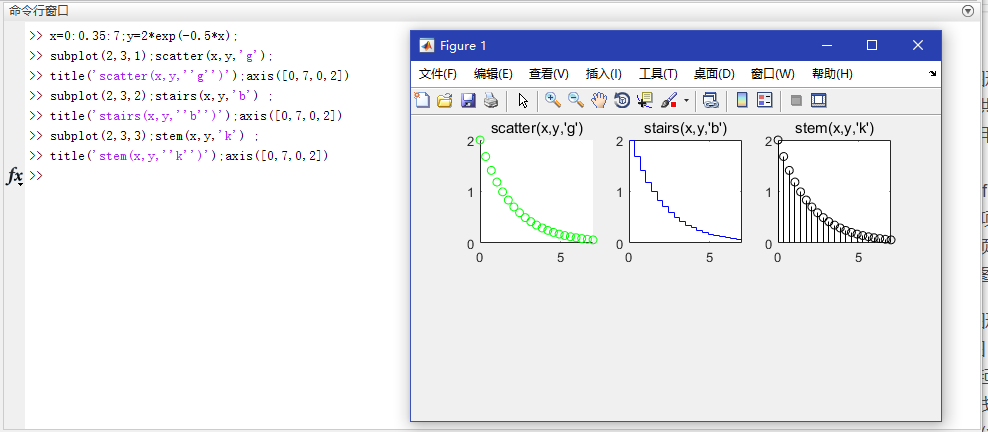This screenshot has width=988, height=432.
Task: Click the Hide Plot Tools icon
Action: (796, 100)
